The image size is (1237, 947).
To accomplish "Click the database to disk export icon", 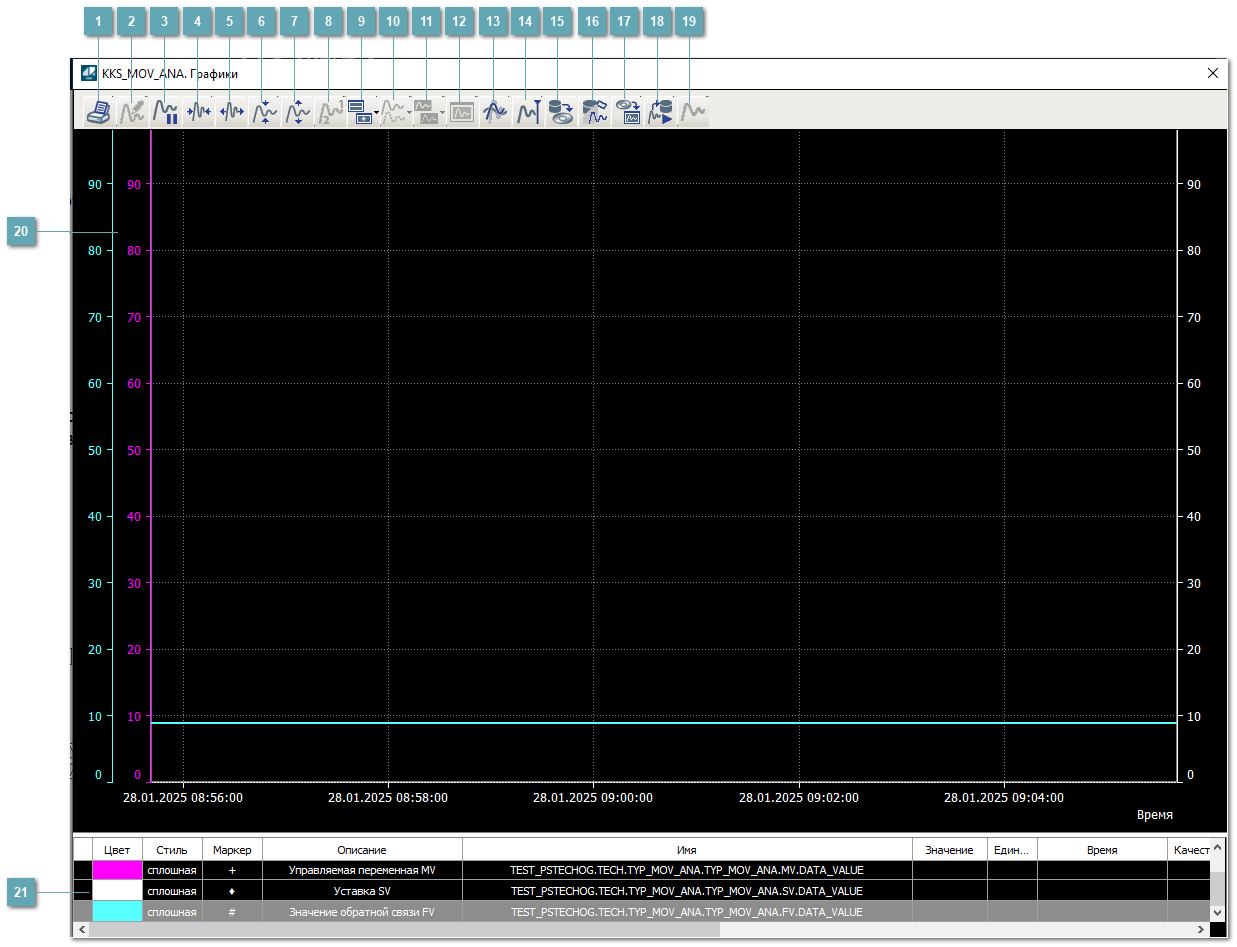I will [x=560, y=113].
